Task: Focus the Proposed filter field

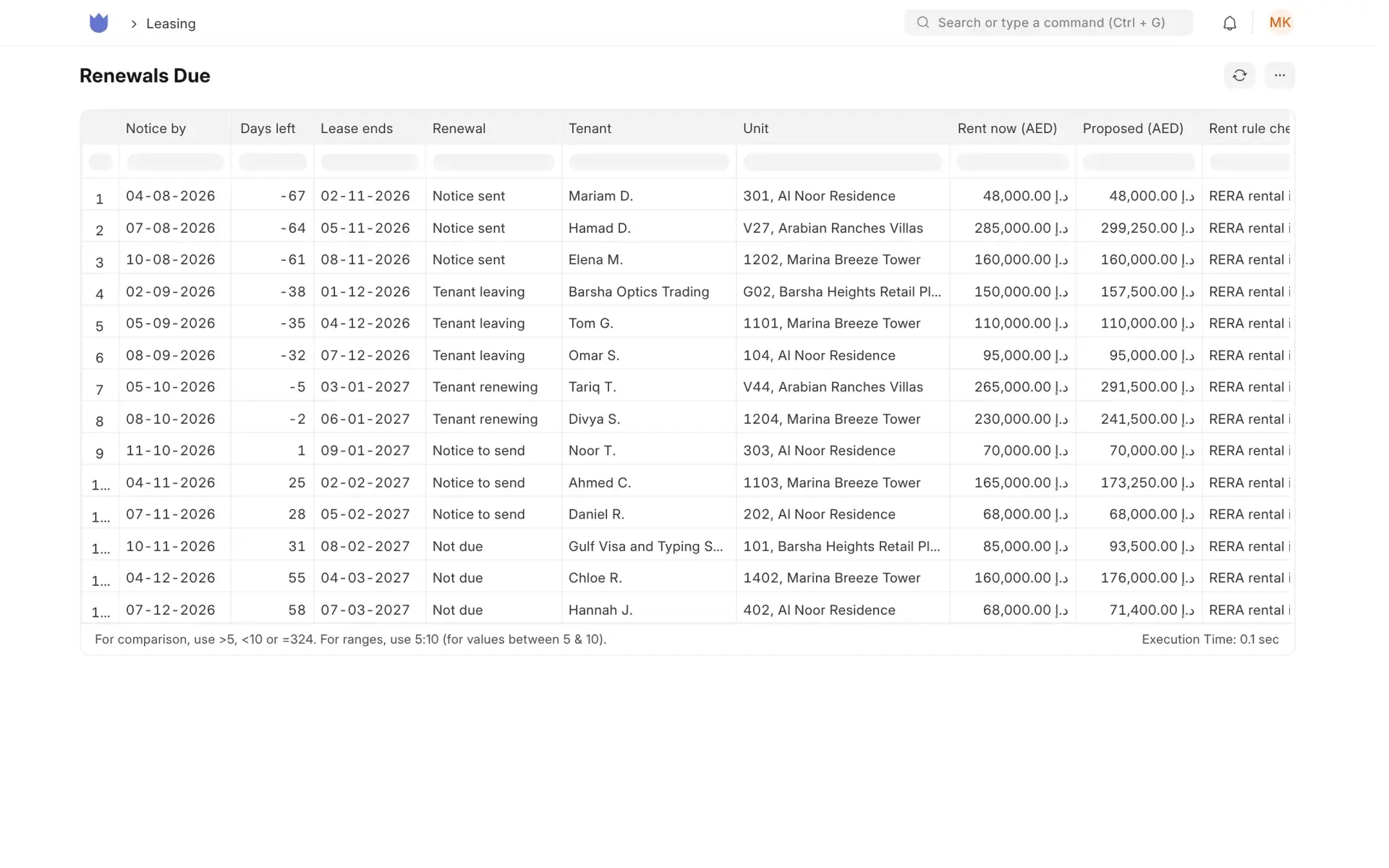Action: click(x=1139, y=162)
